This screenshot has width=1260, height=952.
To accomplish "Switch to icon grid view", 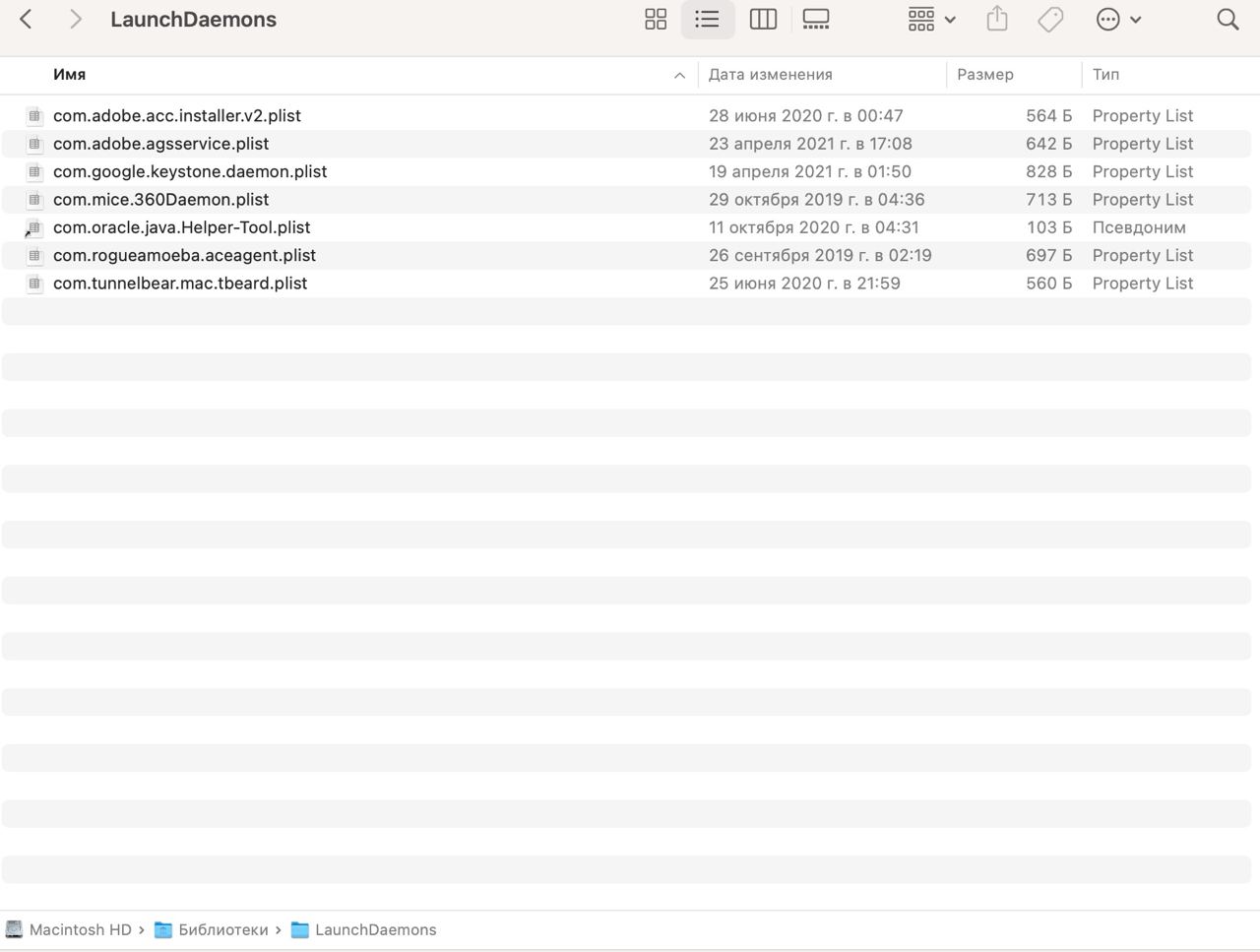I will tap(656, 19).
